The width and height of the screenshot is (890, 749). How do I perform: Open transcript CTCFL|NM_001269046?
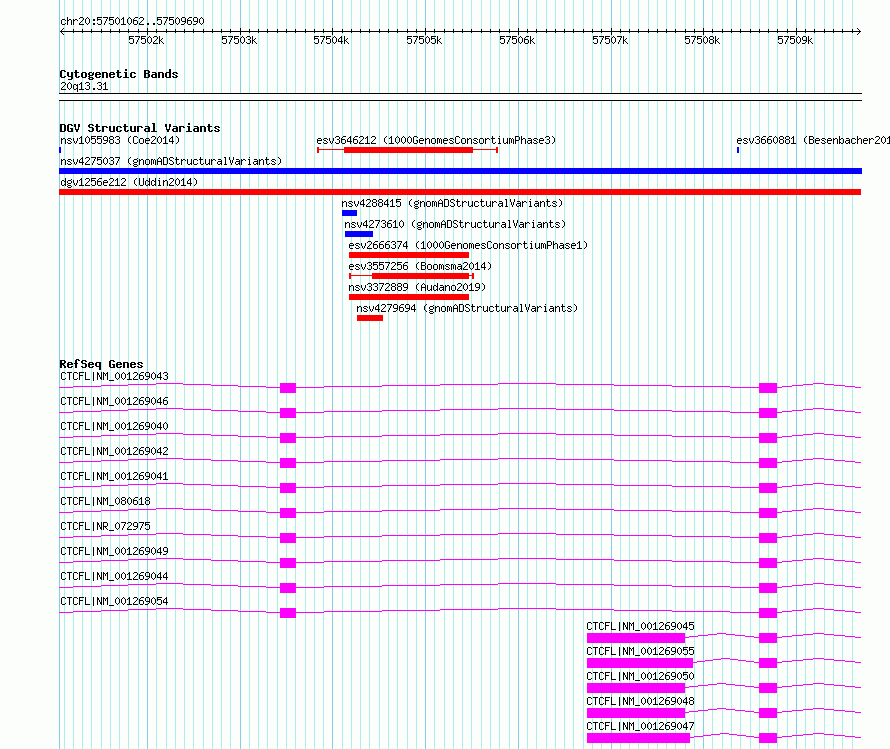coord(114,401)
